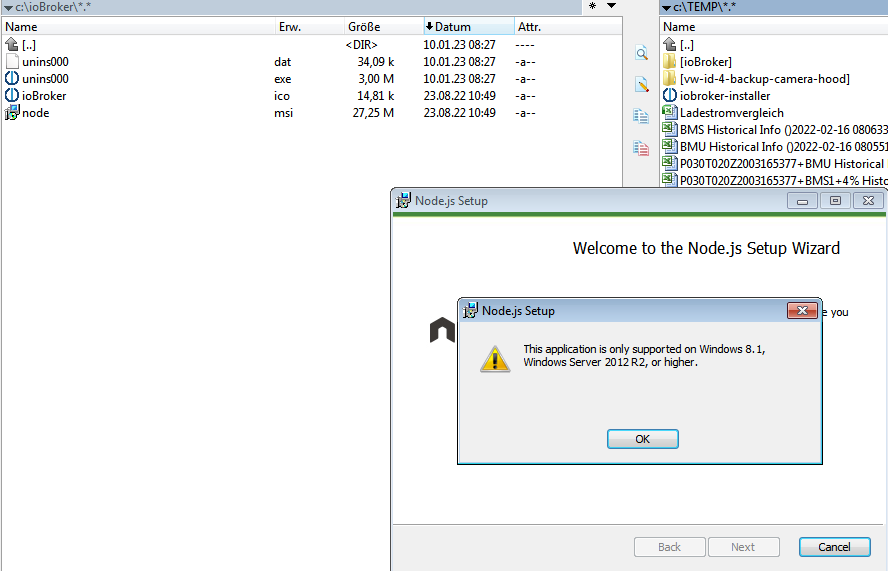The height and width of the screenshot is (571, 888).
Task: Click the node msi installer icon
Action: pyautogui.click(x=12, y=113)
